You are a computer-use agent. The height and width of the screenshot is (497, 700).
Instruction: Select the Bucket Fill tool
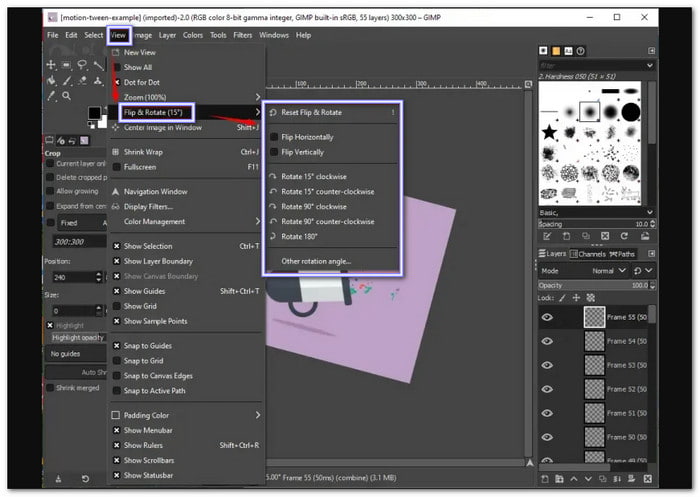pos(51,81)
